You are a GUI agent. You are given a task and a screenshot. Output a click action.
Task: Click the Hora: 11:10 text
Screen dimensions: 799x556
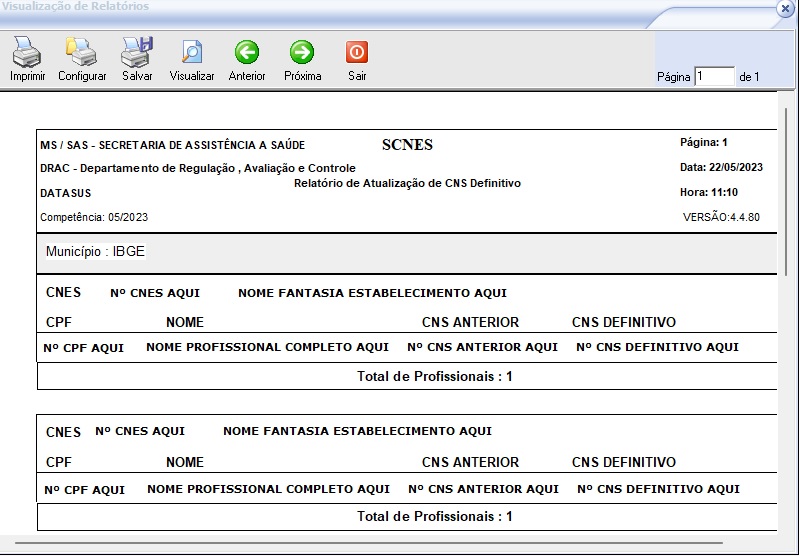click(708, 192)
